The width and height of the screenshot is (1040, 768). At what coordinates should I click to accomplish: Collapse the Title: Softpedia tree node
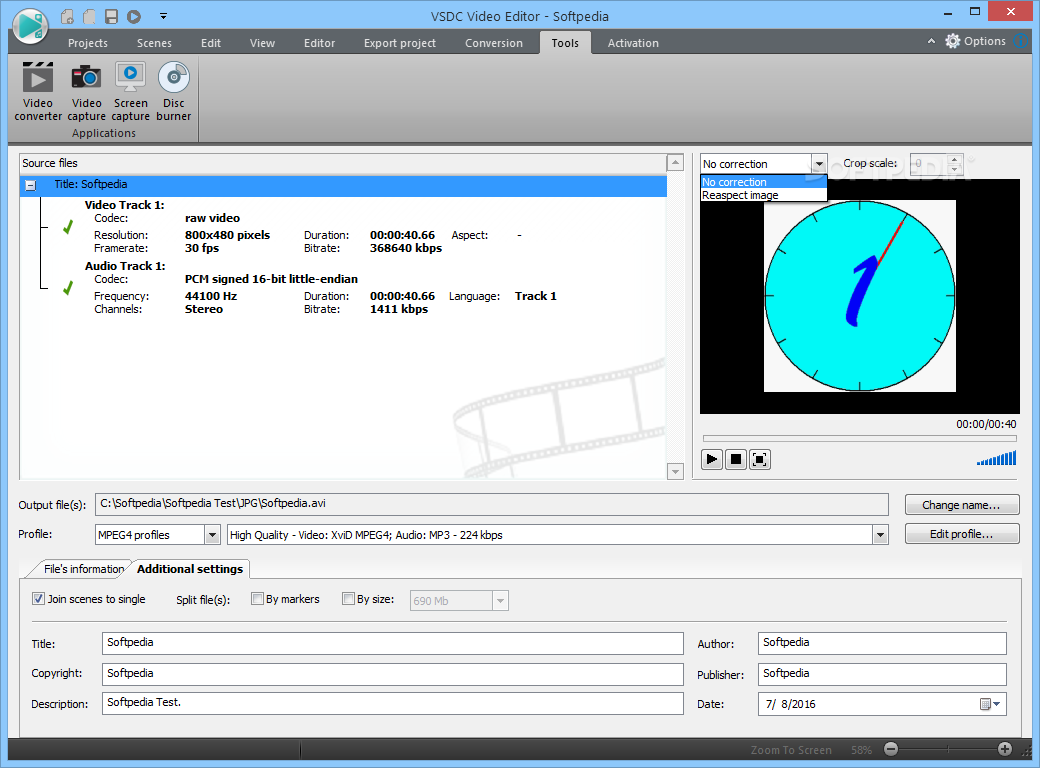pos(31,185)
